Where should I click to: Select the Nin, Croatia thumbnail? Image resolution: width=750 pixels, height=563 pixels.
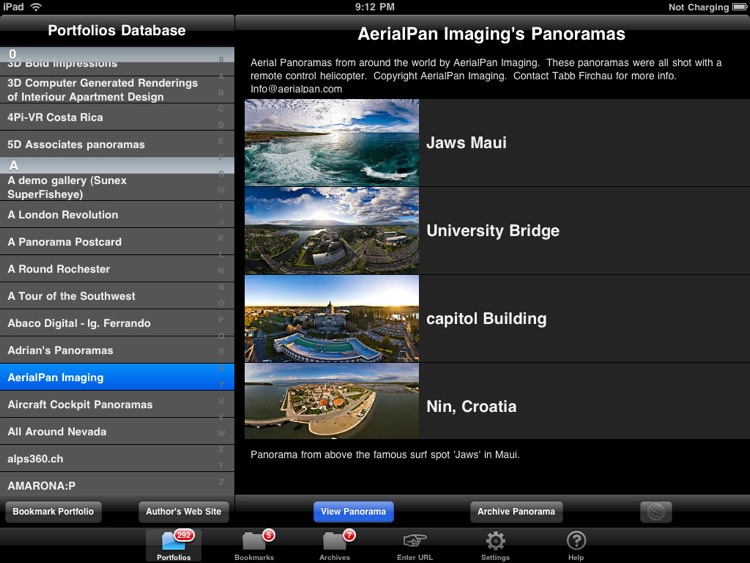point(332,401)
